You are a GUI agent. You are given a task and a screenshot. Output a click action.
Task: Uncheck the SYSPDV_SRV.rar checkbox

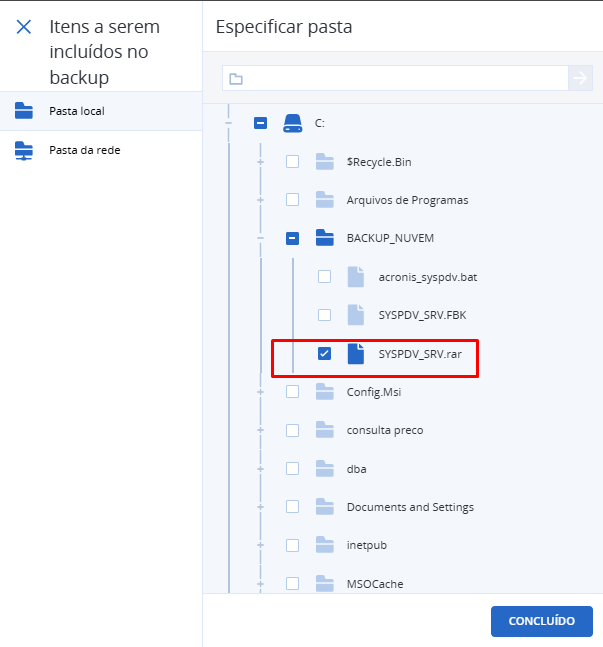324,354
